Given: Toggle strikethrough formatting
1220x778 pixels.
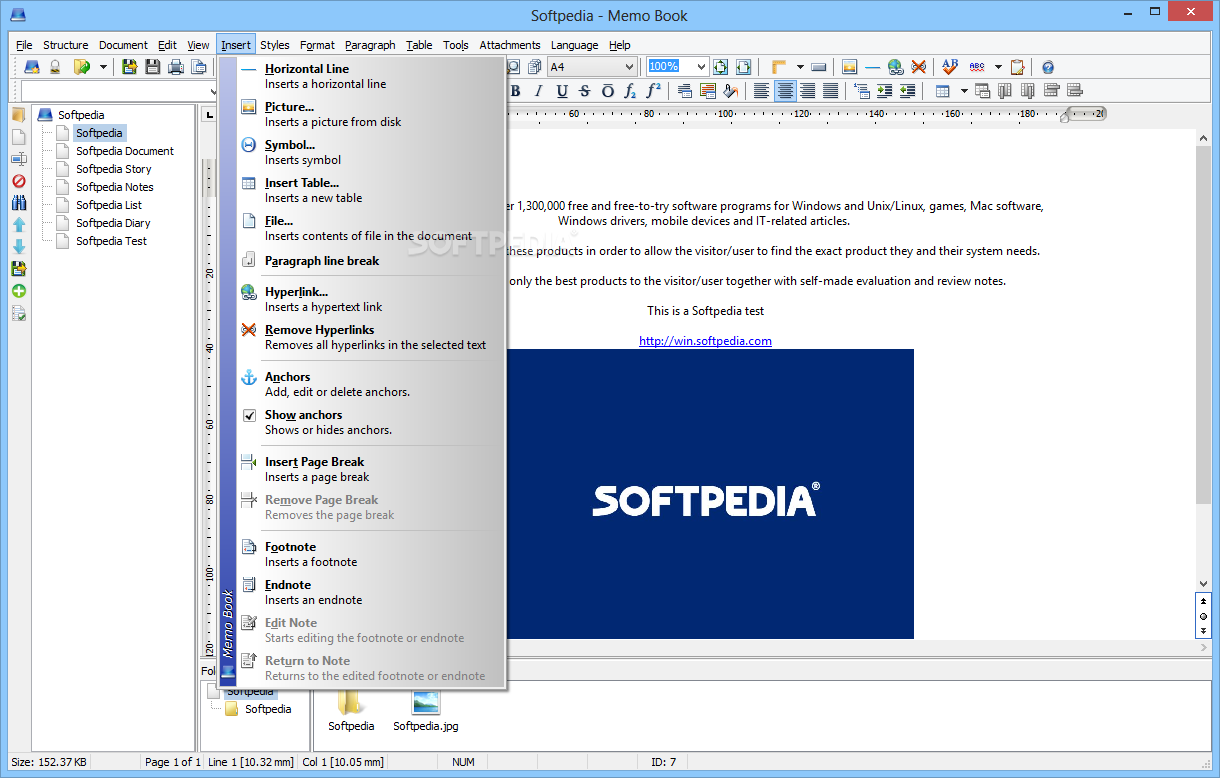Looking at the screenshot, I should coord(585,91).
